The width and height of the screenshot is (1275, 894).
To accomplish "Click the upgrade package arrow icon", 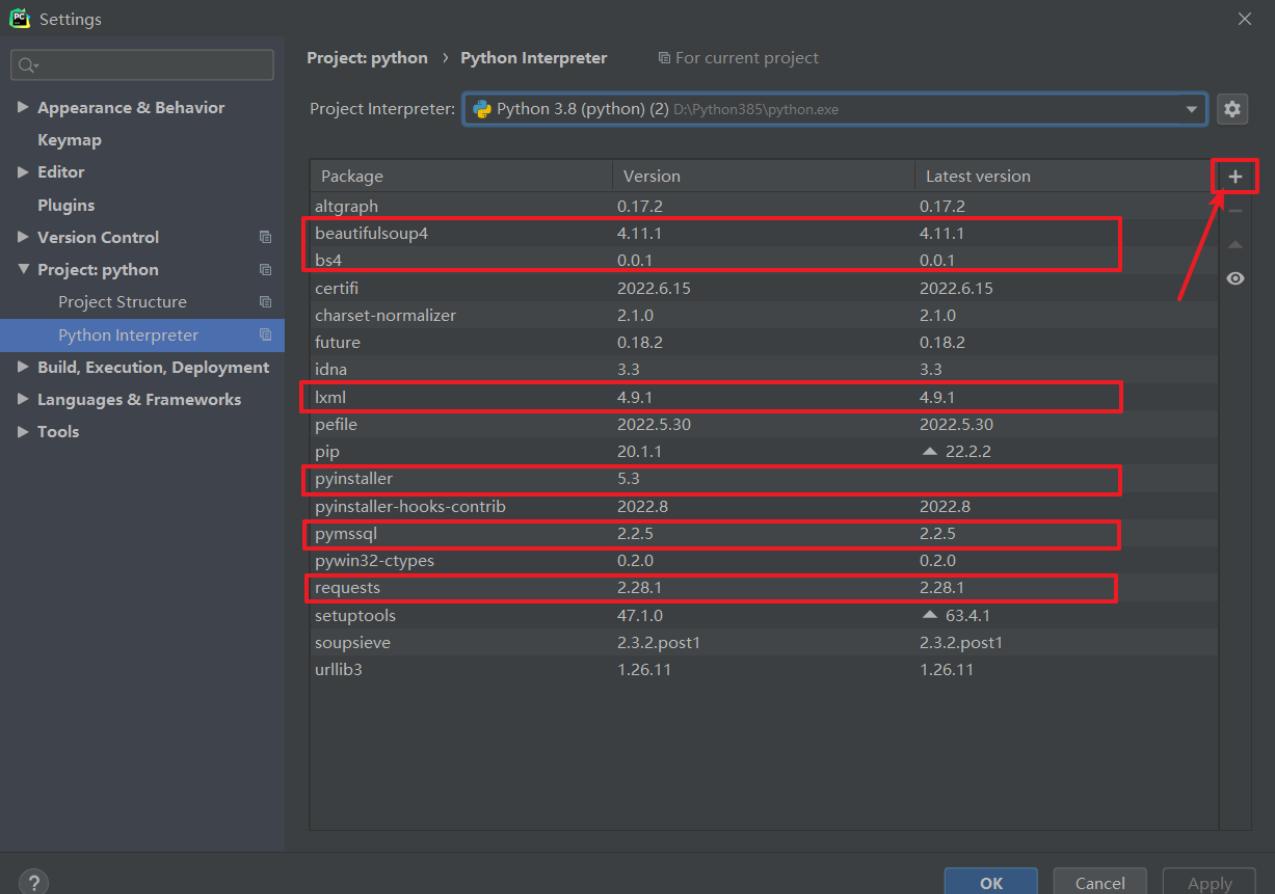I will pyautogui.click(x=1235, y=245).
